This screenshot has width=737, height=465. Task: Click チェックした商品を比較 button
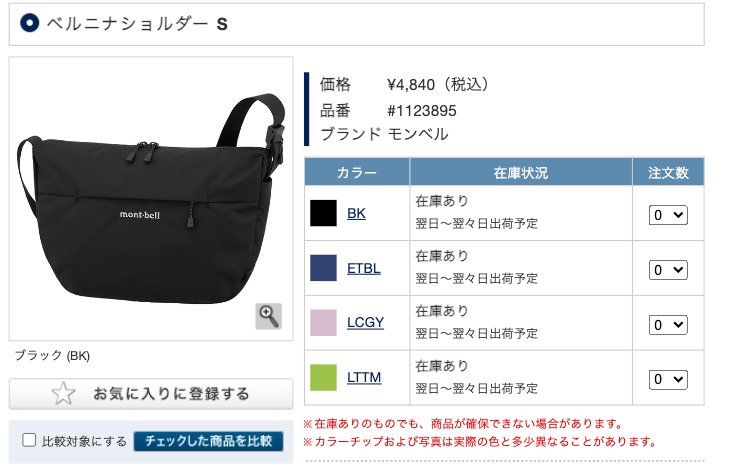click(208, 441)
